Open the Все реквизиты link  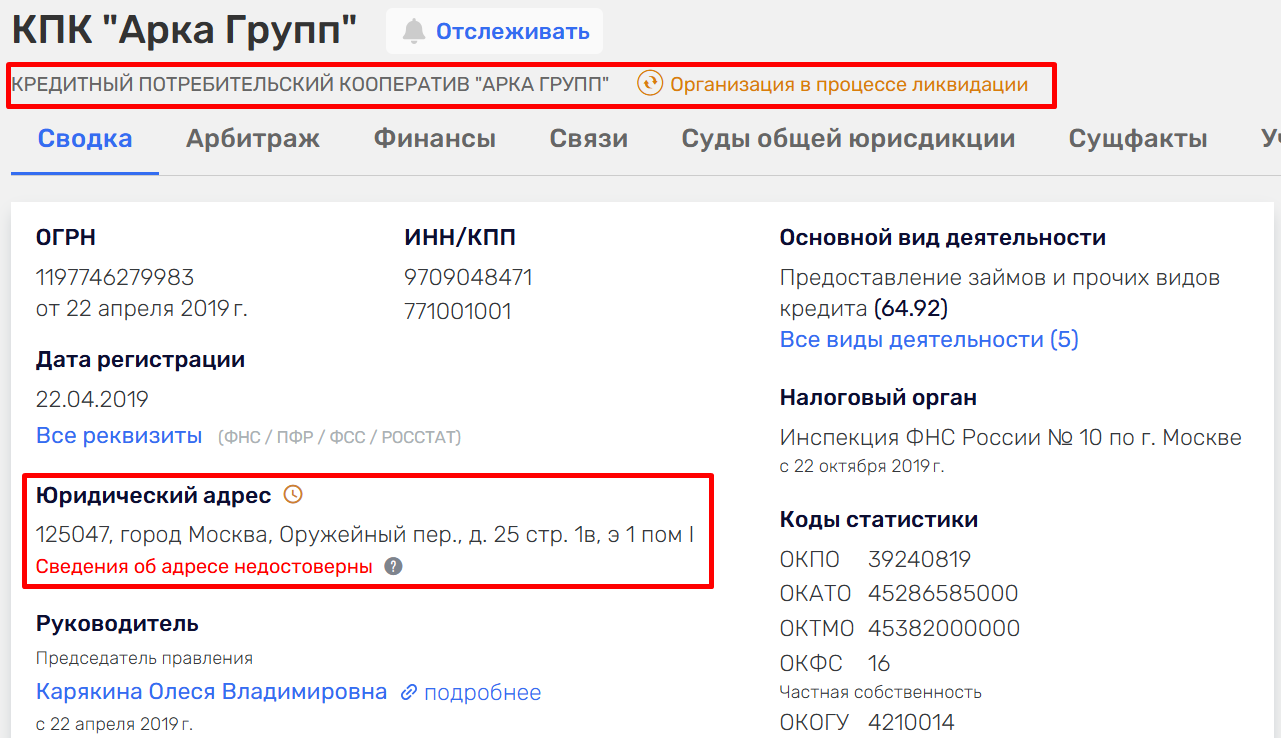point(119,436)
